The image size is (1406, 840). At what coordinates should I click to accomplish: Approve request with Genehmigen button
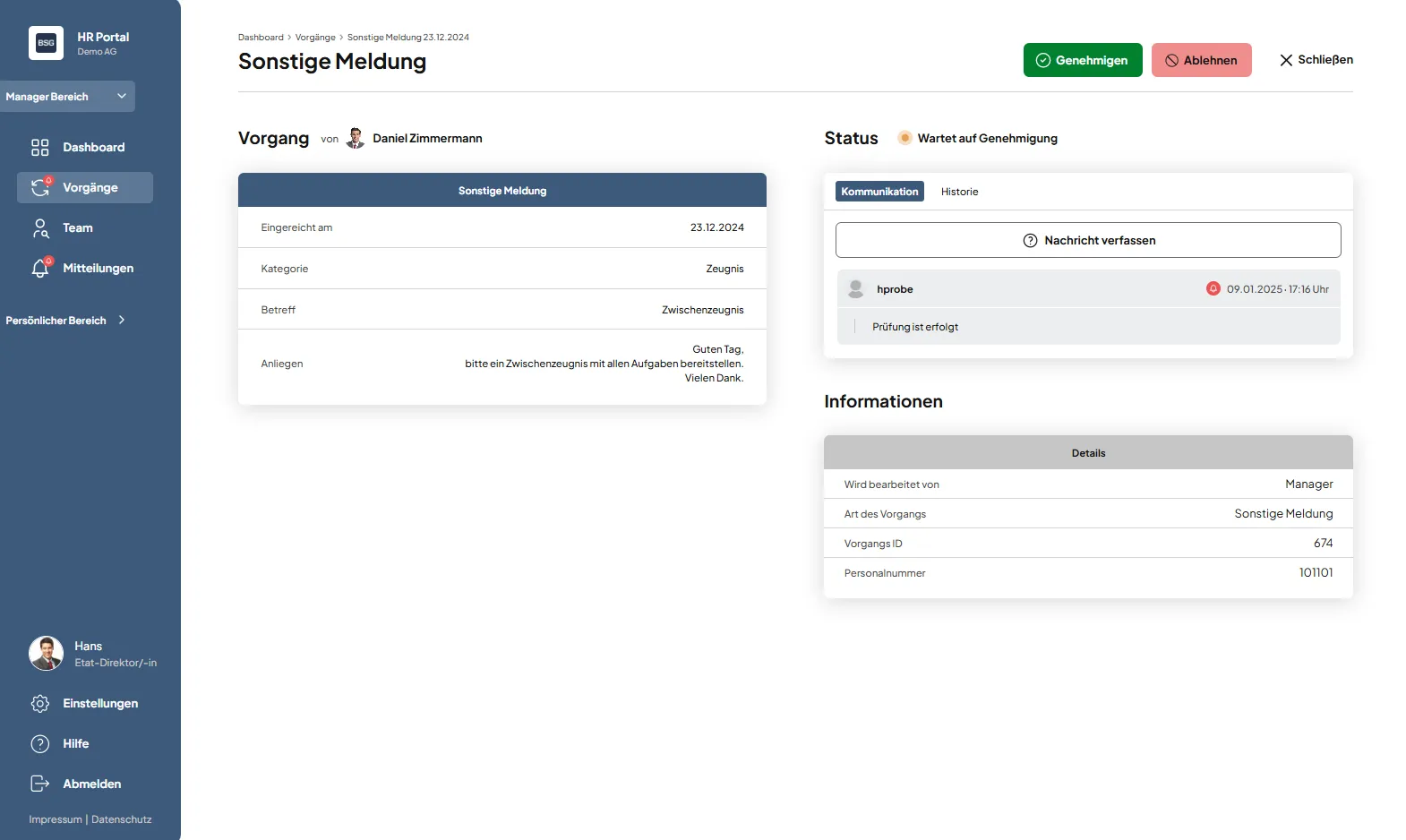[x=1082, y=60]
